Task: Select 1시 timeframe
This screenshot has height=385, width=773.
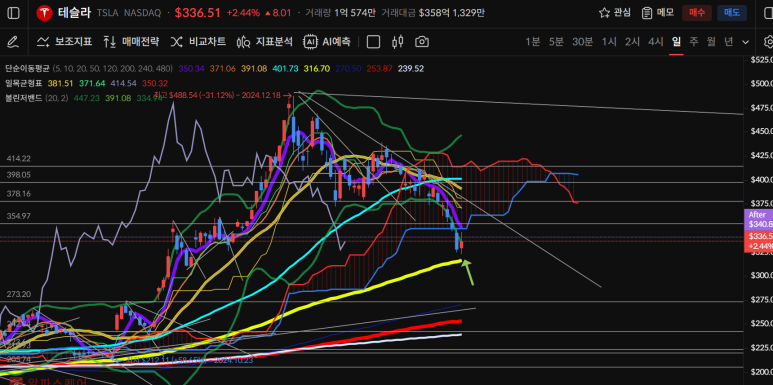Action: click(x=609, y=42)
